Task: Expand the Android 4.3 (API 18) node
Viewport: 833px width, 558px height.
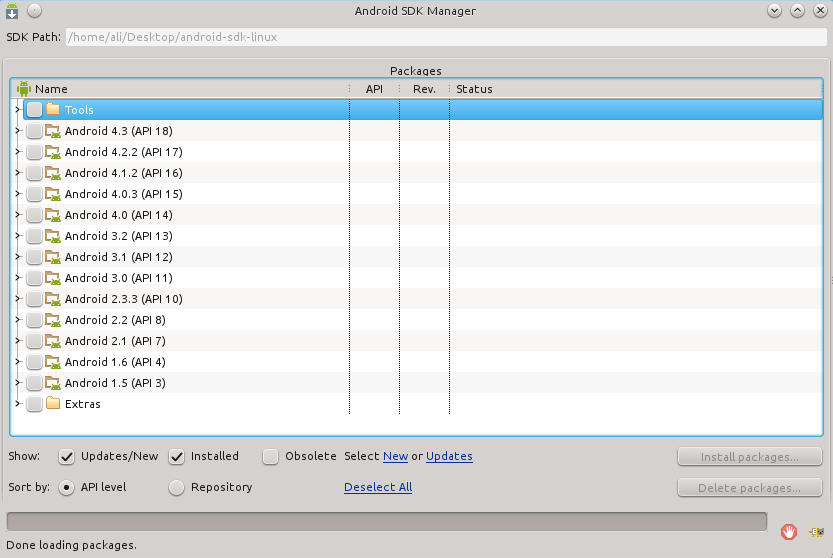Action: click(x=18, y=131)
